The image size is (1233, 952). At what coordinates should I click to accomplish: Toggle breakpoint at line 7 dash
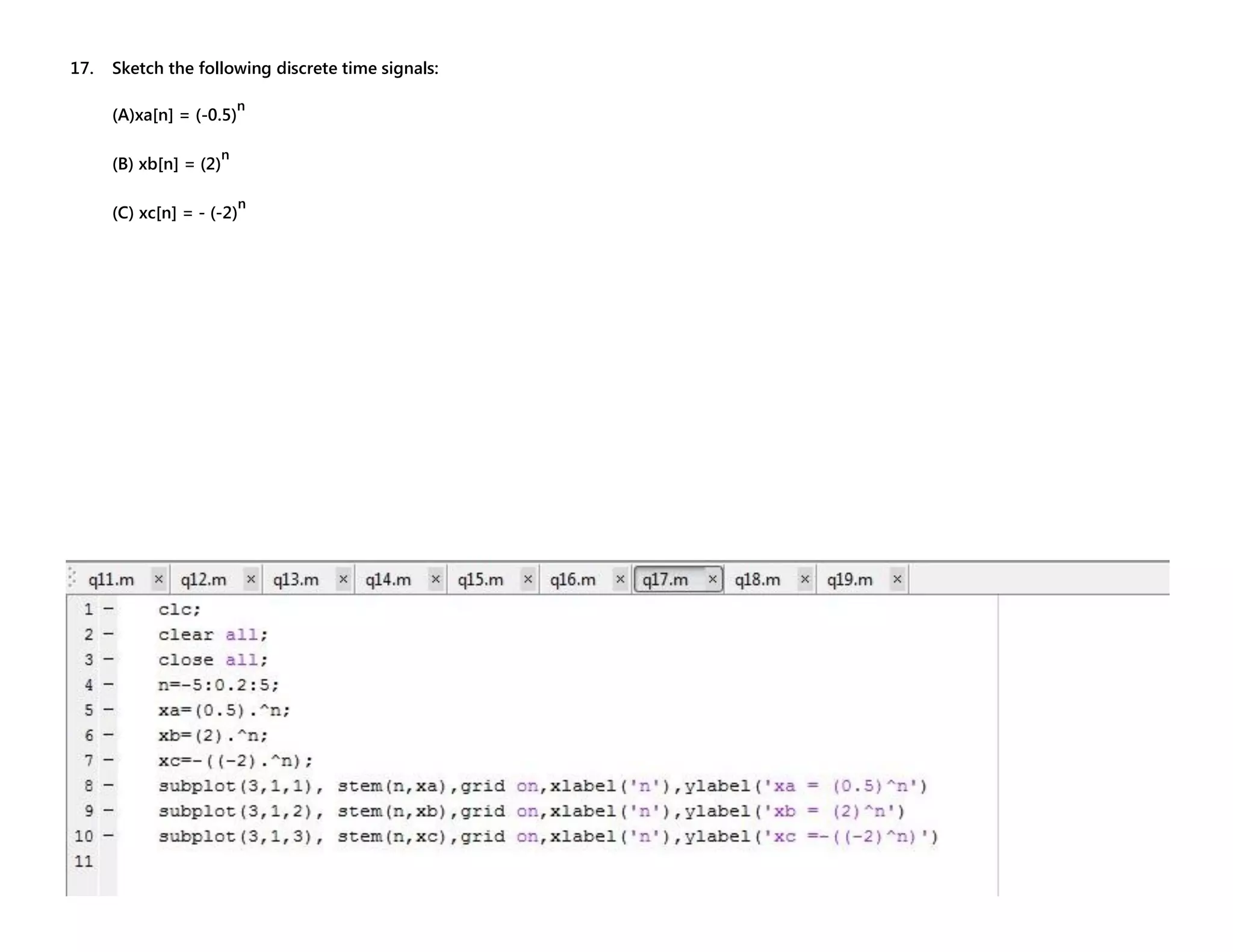[x=108, y=761]
